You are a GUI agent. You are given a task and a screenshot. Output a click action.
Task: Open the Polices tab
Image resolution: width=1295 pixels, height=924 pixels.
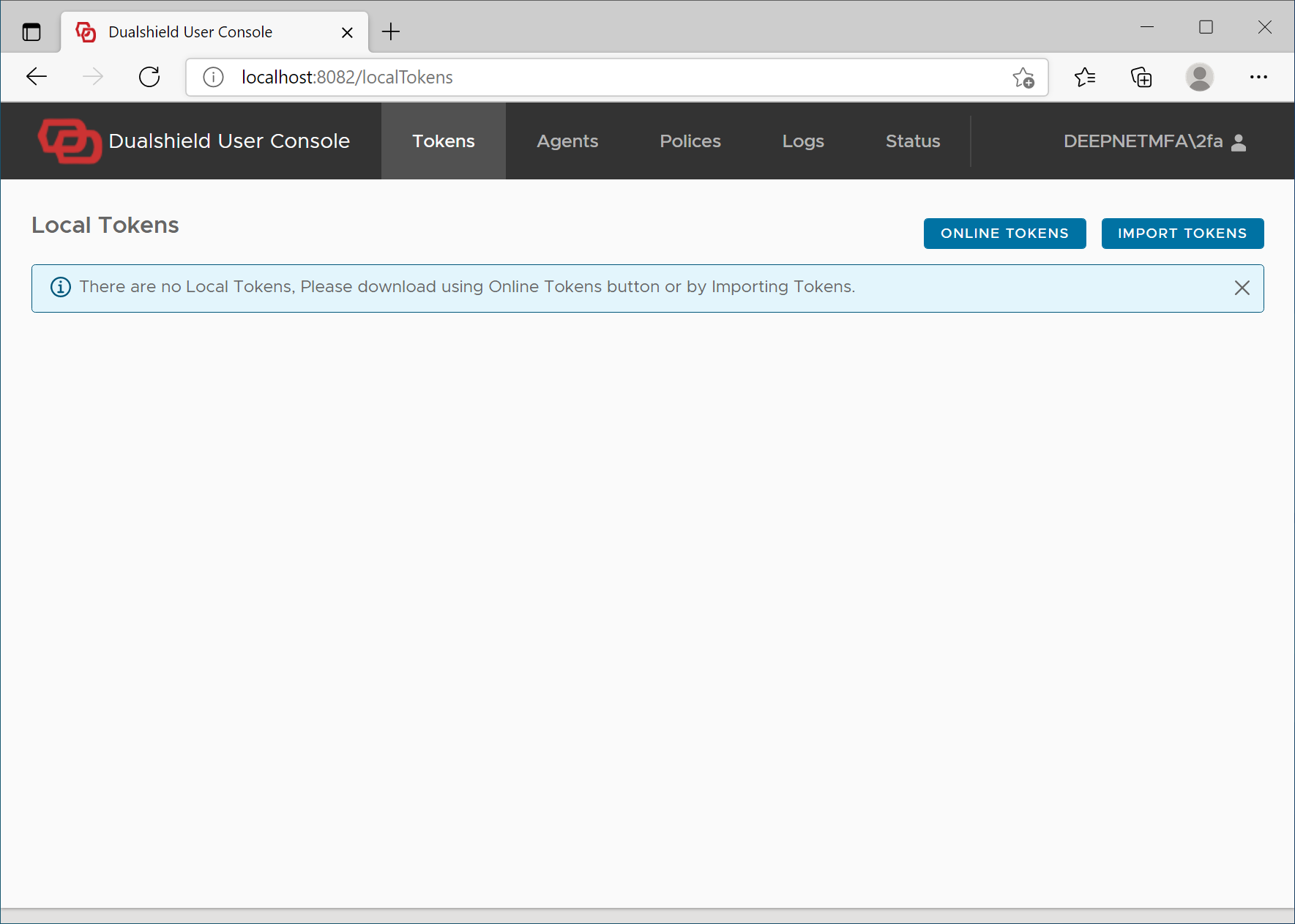point(690,141)
